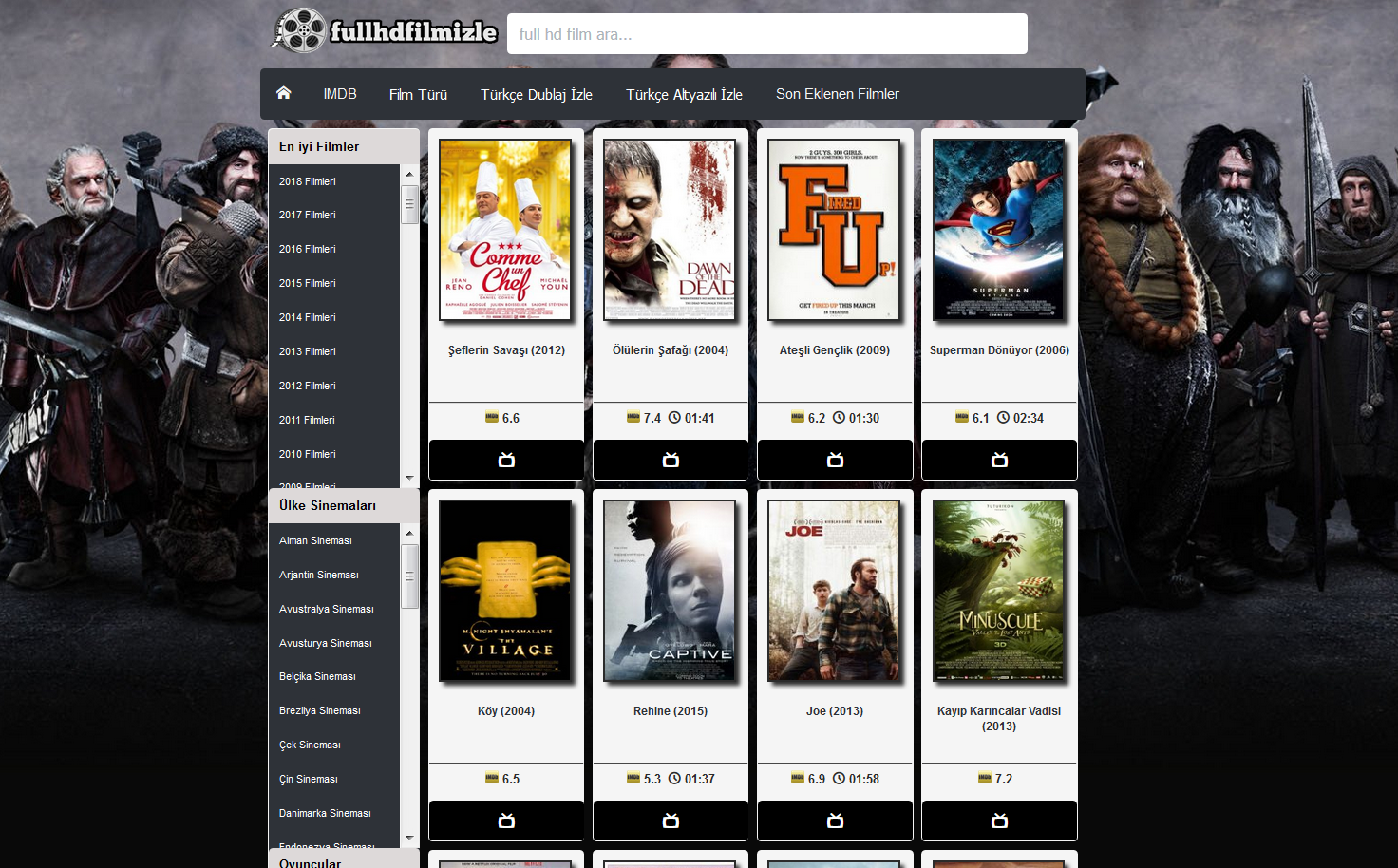The image size is (1398, 868).
Task: Click the clock duration icon for Superman Dönüyor
Action: (1003, 417)
